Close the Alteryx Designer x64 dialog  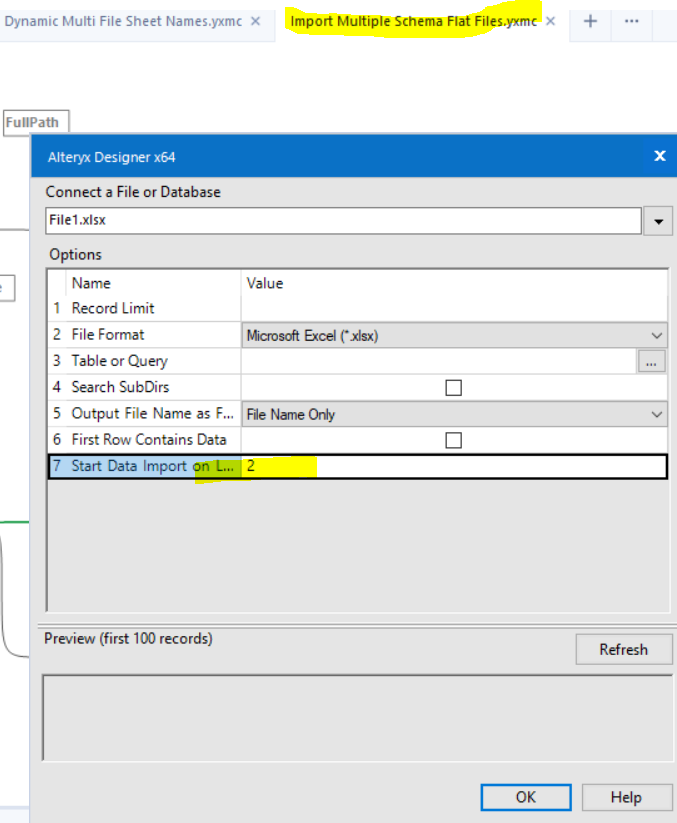pos(659,156)
